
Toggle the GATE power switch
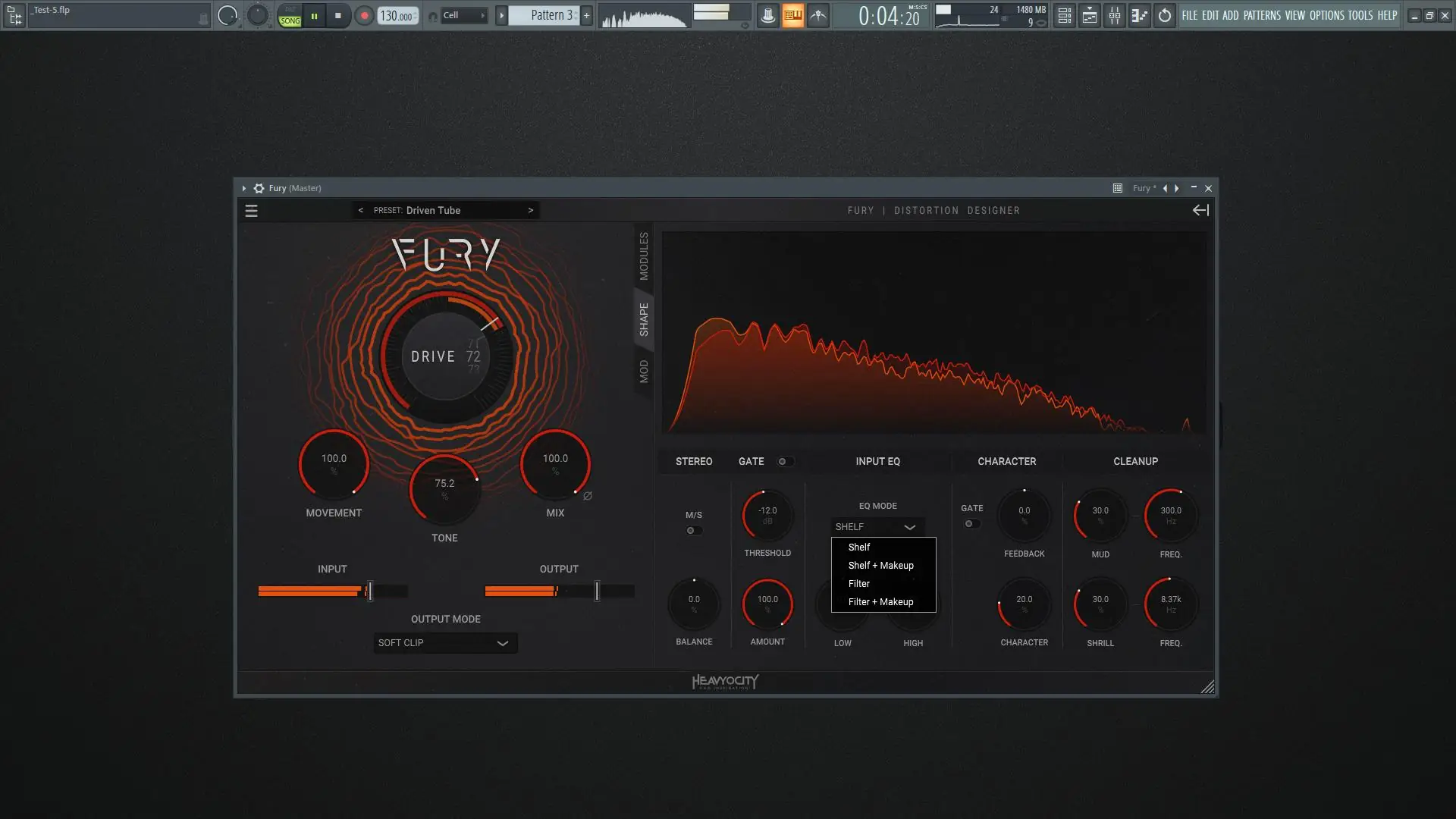[x=785, y=461]
